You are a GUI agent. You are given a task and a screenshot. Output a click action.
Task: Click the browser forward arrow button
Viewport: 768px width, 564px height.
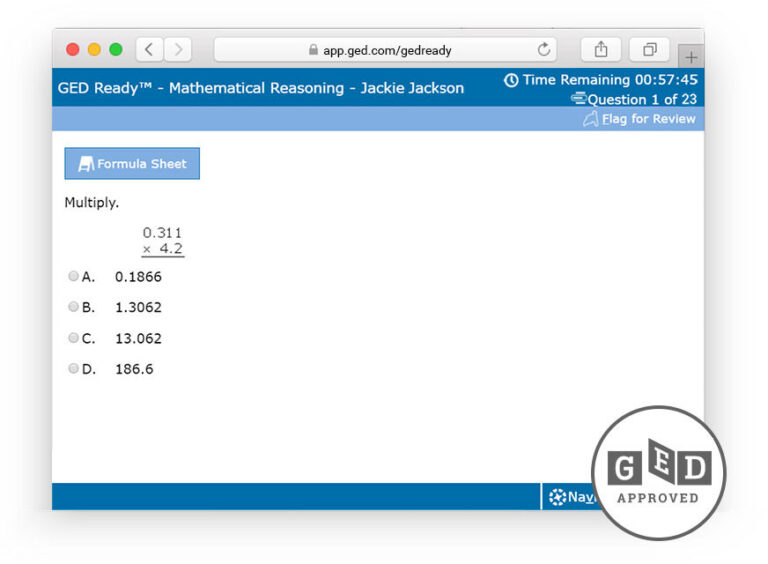(x=177, y=49)
